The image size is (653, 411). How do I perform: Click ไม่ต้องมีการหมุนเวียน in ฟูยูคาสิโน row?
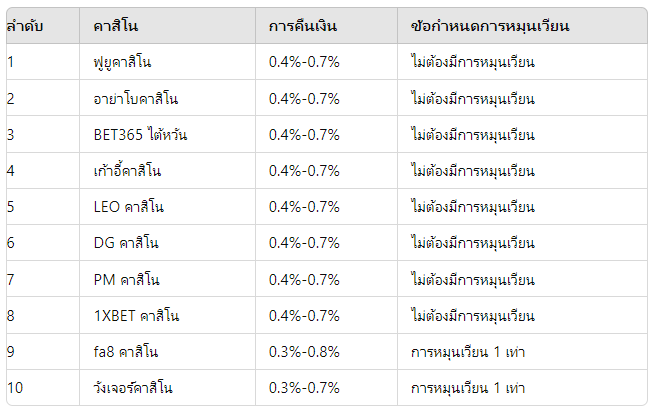(472, 62)
